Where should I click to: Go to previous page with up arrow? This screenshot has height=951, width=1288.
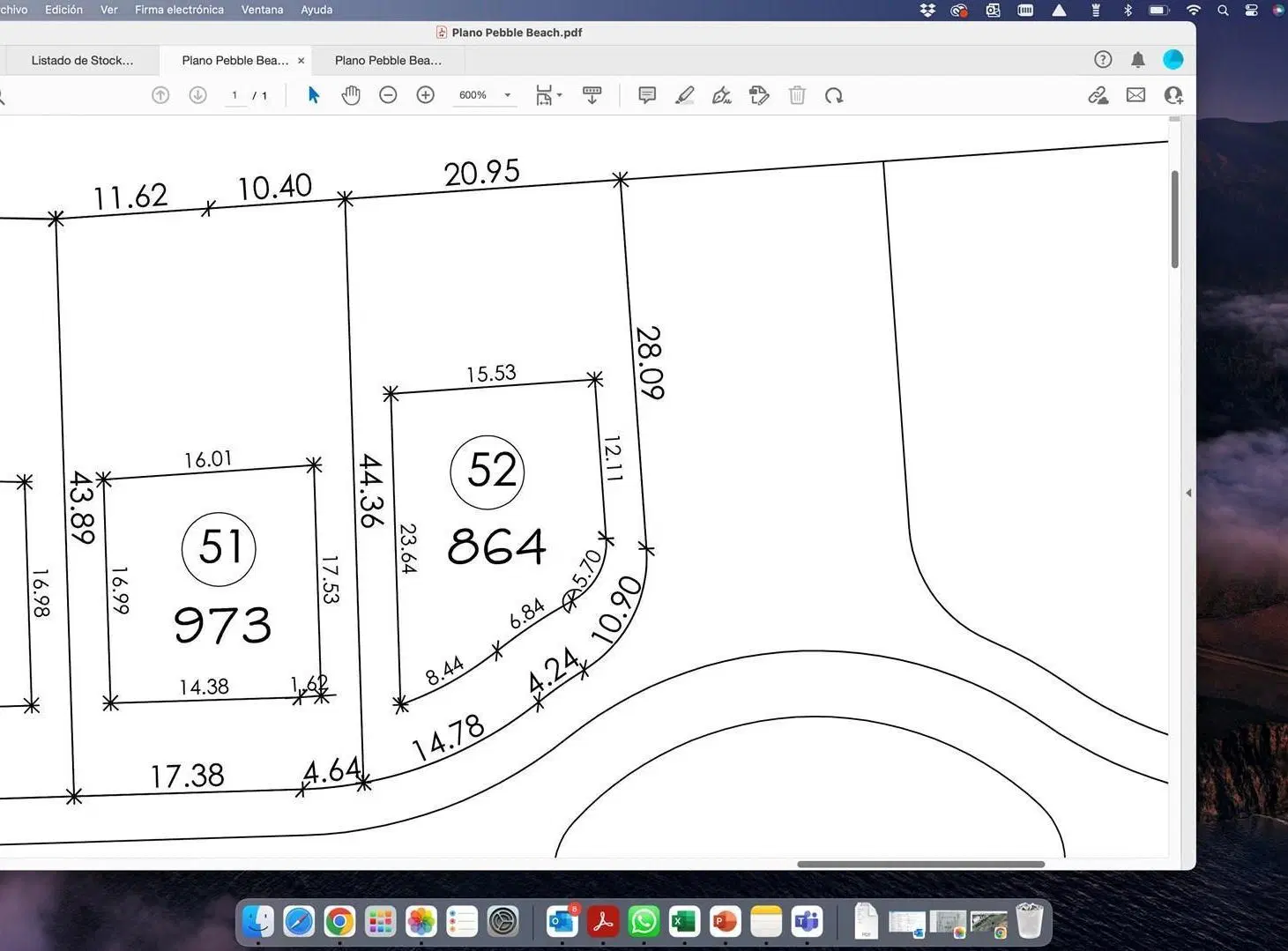click(160, 95)
